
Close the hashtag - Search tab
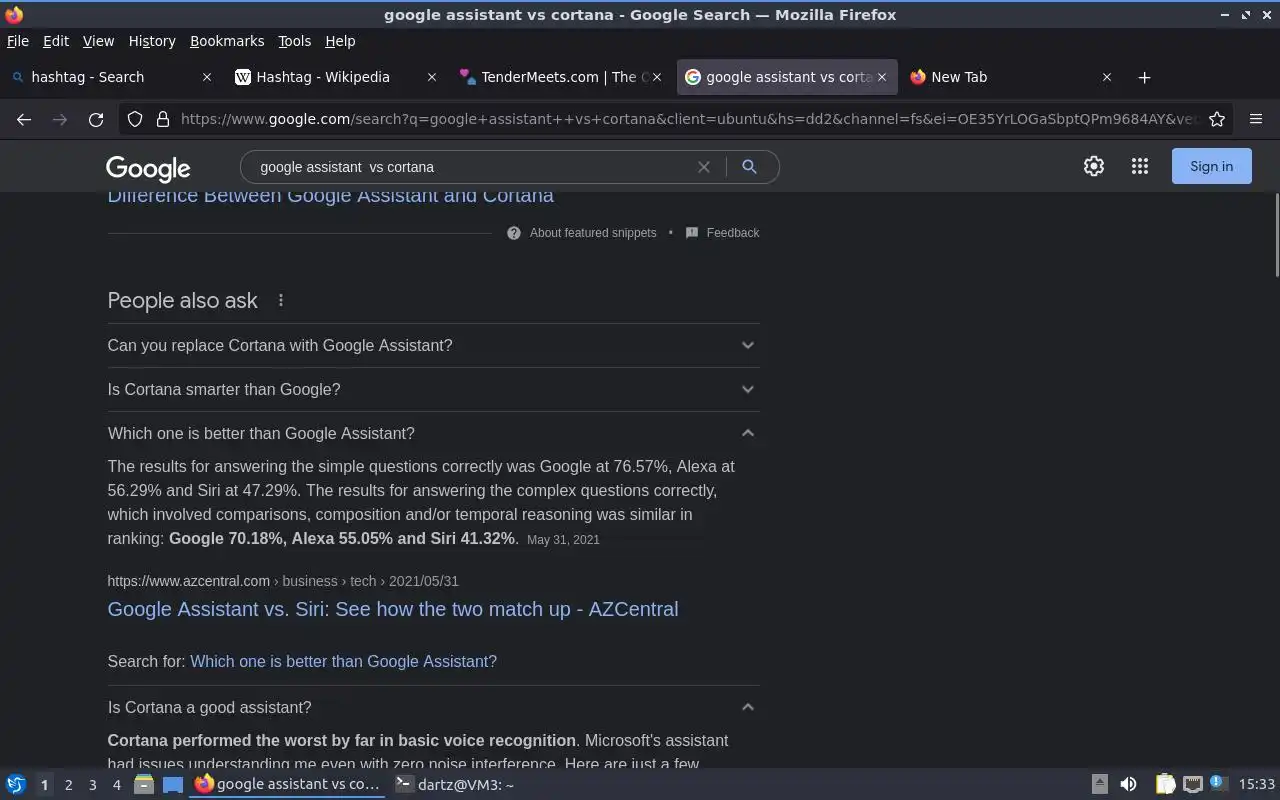click(x=207, y=77)
